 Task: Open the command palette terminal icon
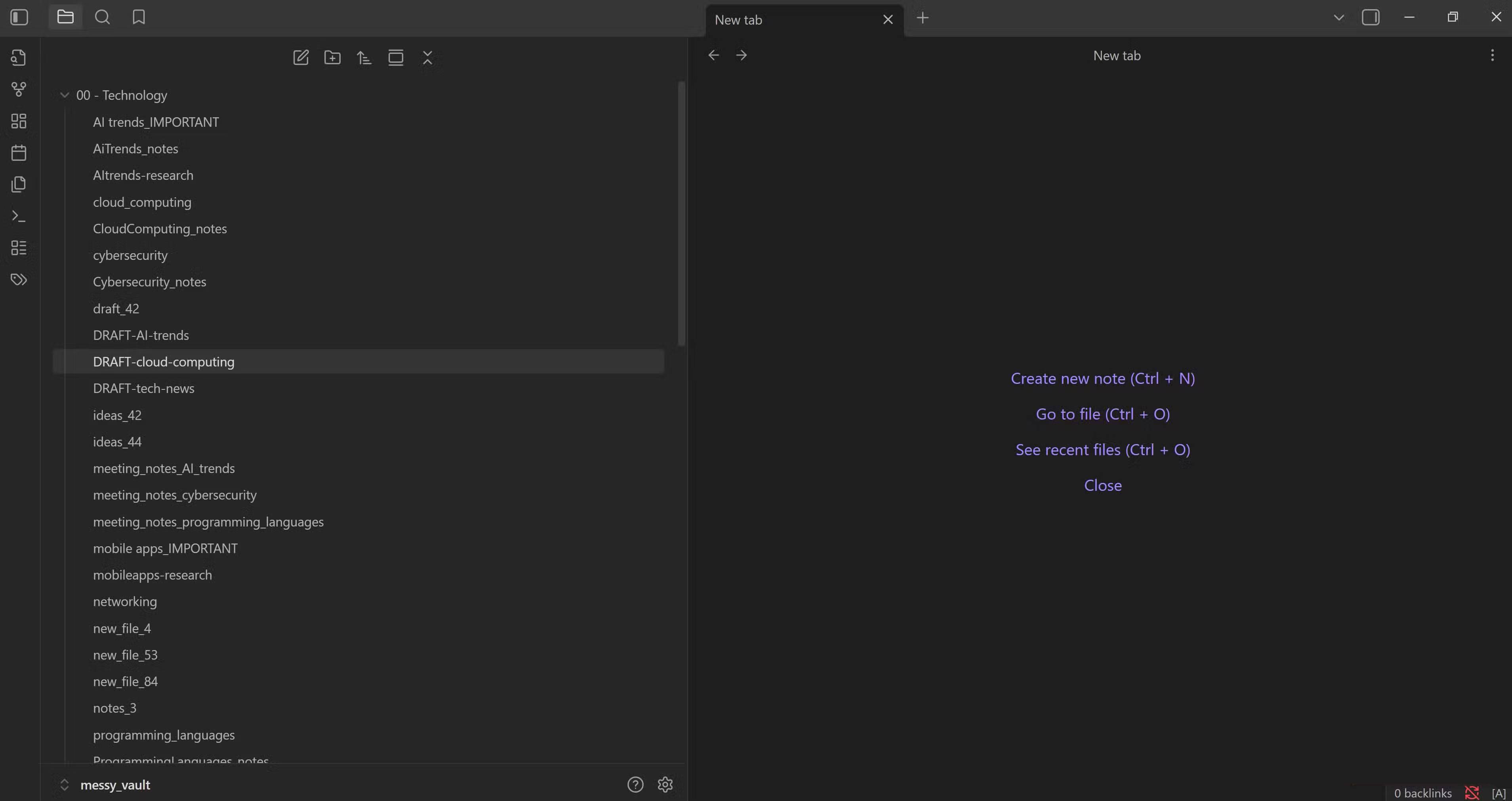click(19, 216)
